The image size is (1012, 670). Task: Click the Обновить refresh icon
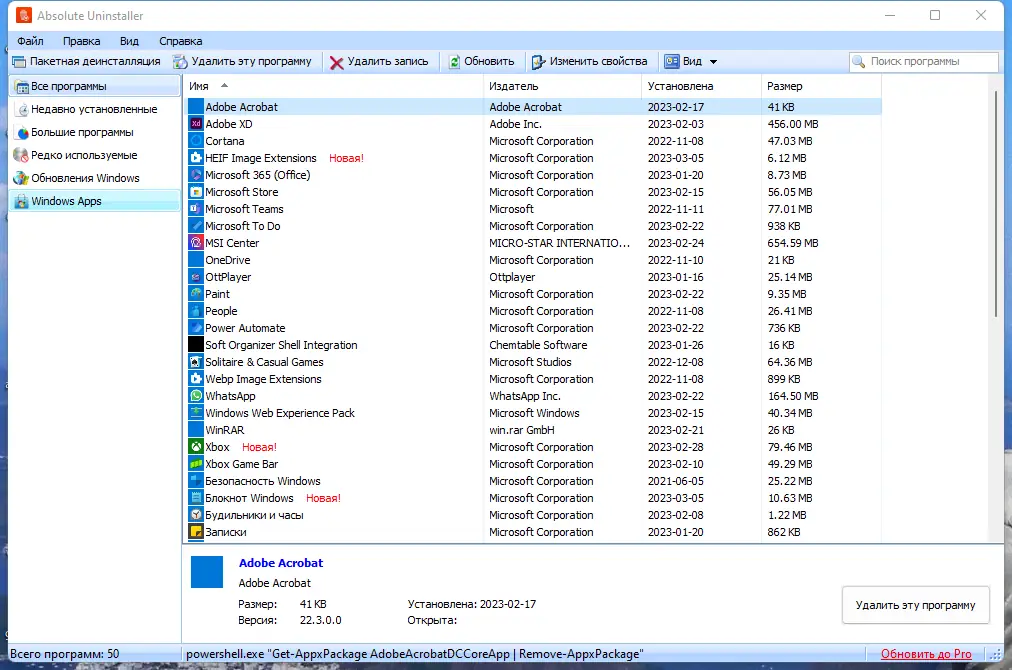(454, 62)
